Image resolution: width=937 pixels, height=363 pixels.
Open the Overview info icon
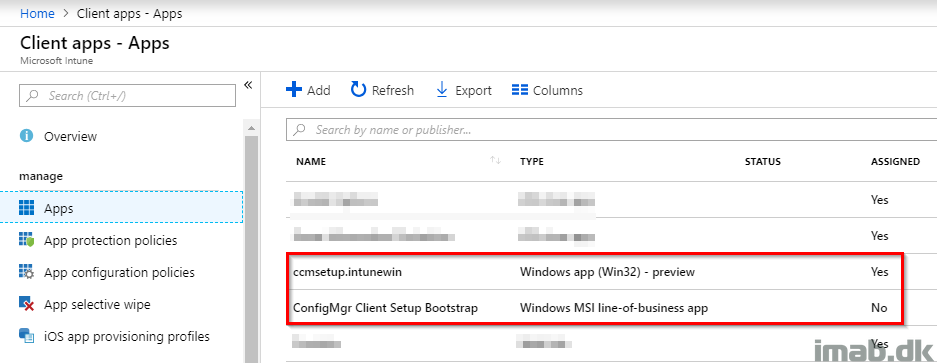pos(26,136)
